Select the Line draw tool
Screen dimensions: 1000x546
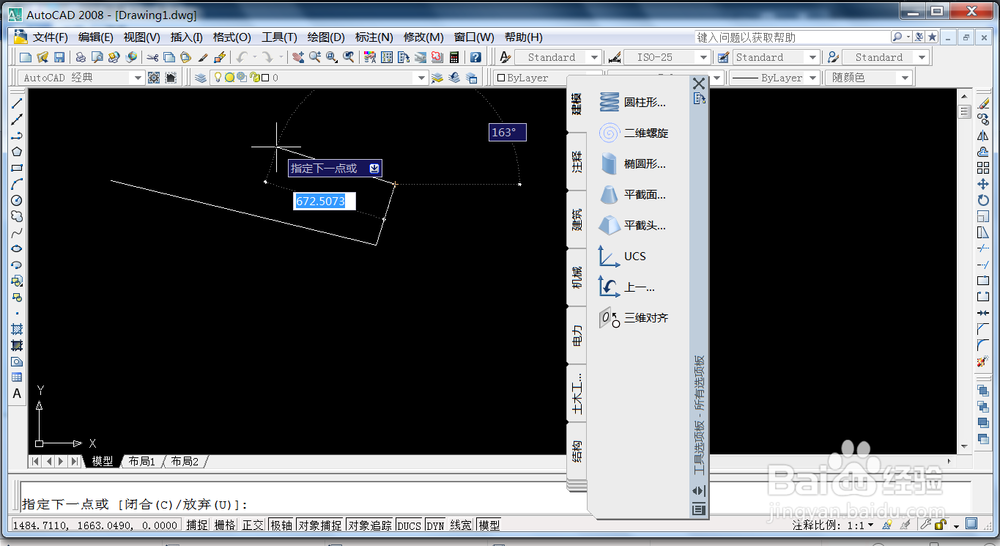(17, 103)
